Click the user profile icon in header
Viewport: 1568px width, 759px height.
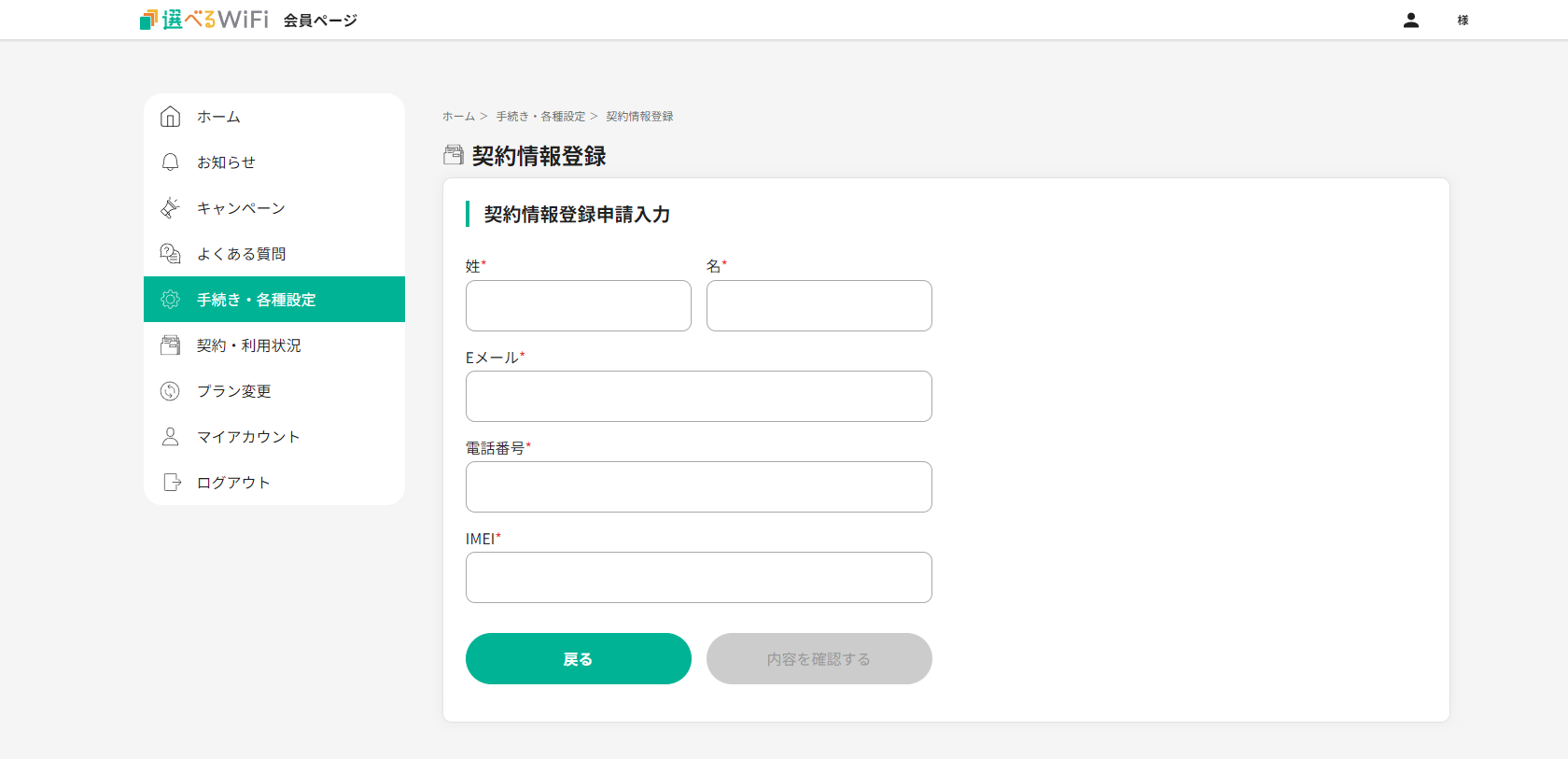click(x=1410, y=21)
